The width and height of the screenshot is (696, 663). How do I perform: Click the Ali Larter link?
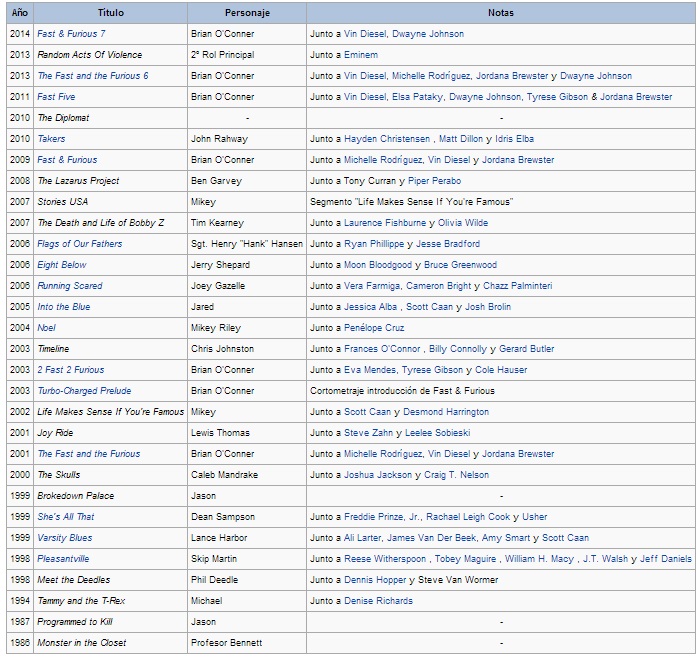tap(362, 538)
